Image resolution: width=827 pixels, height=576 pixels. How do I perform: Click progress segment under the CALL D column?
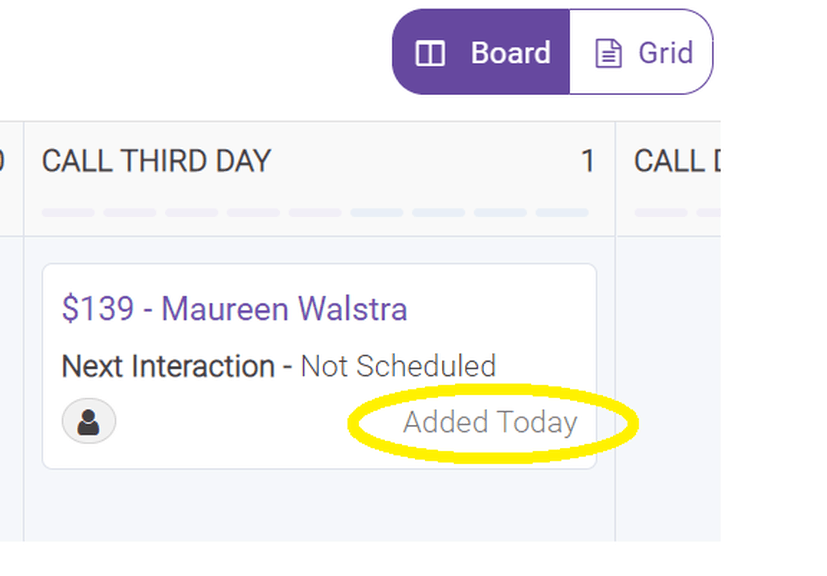[x=661, y=213]
